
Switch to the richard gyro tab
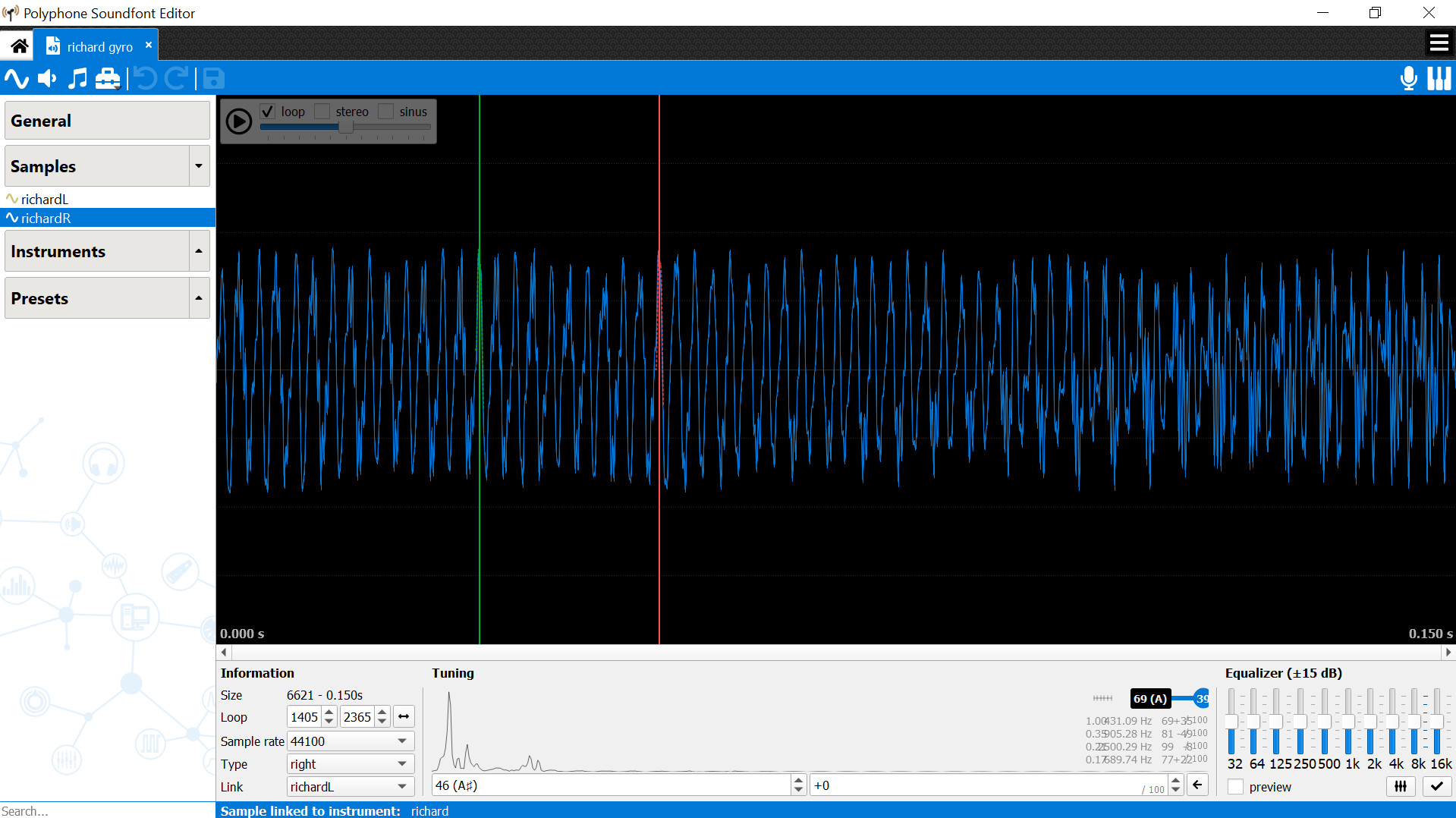pos(97,45)
